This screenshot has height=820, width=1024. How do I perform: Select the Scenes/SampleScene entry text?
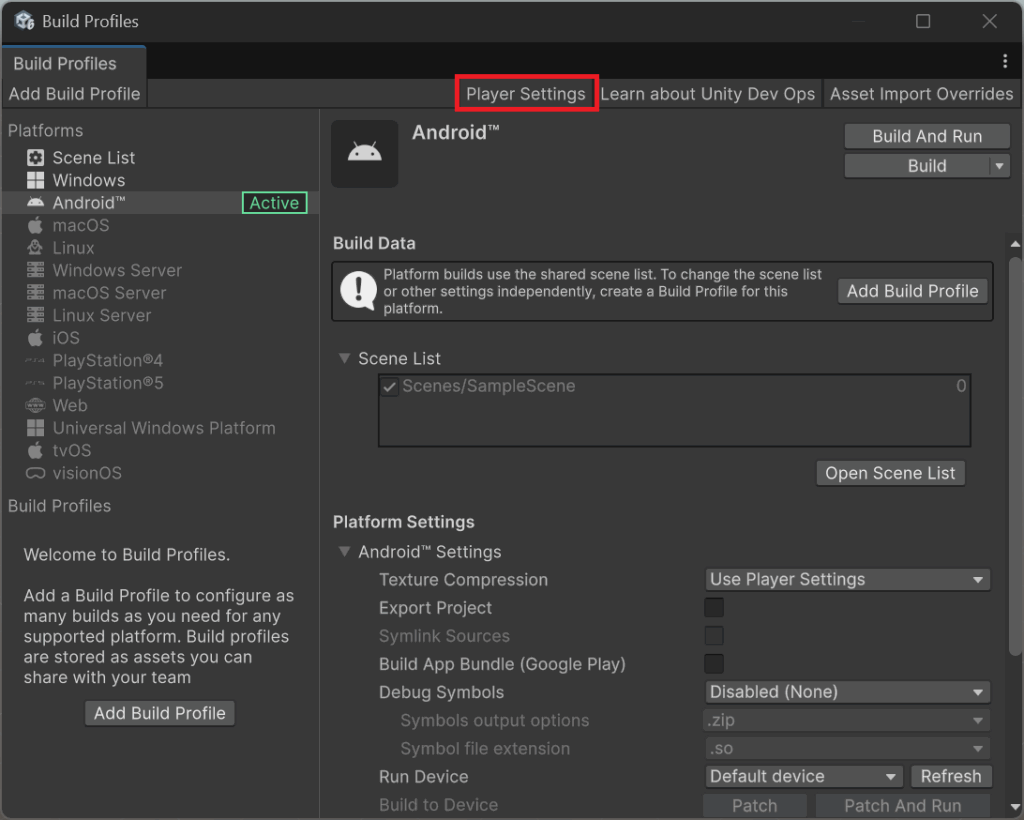pos(488,386)
